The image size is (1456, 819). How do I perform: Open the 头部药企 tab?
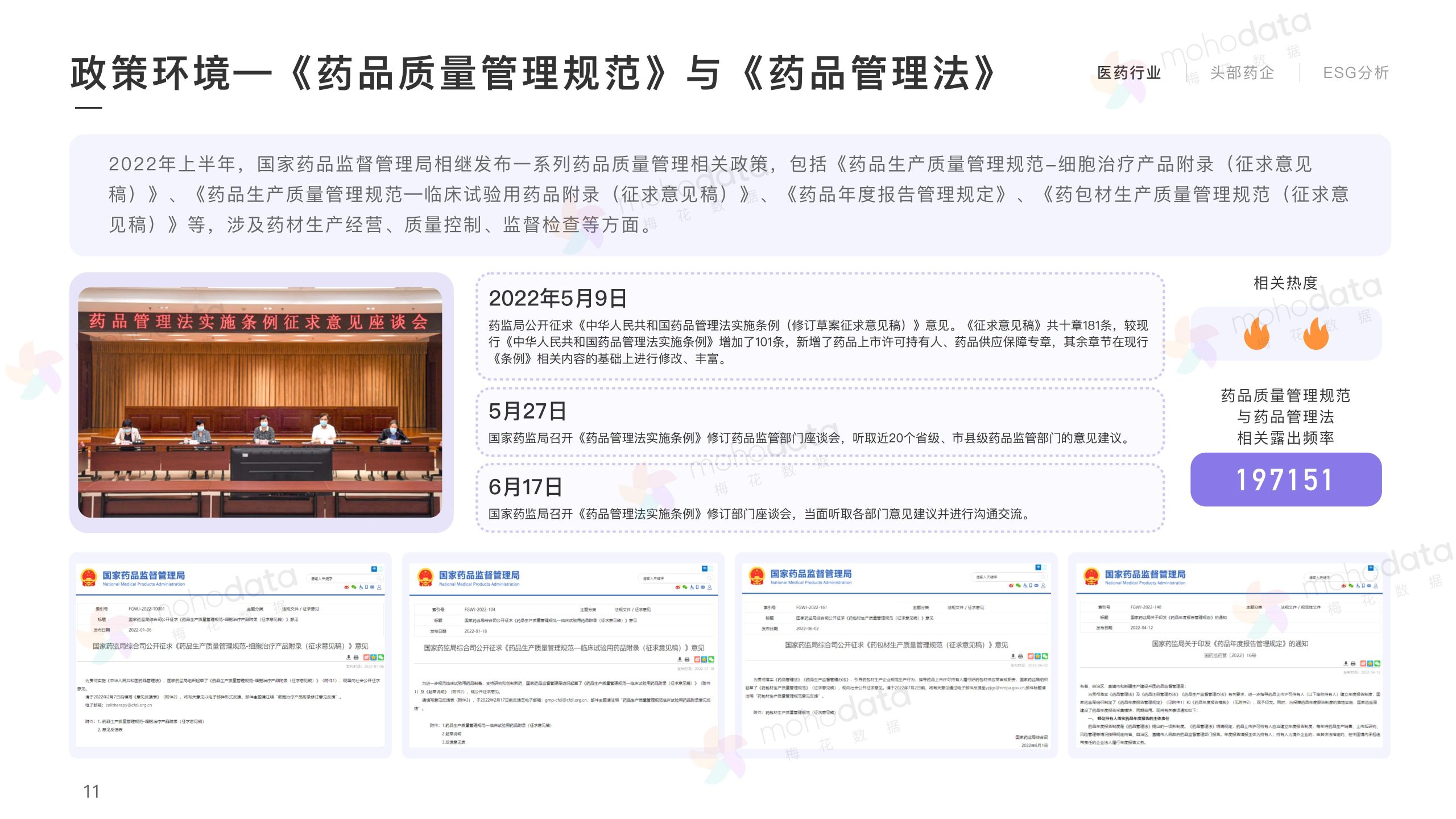click(1242, 73)
